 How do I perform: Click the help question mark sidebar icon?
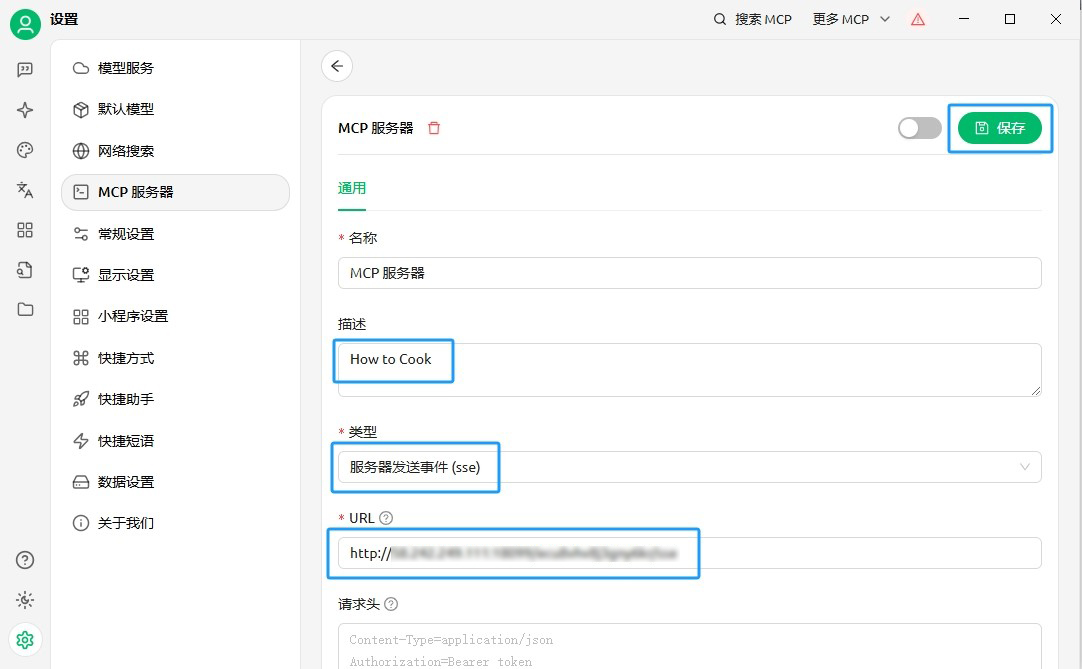click(x=25, y=560)
